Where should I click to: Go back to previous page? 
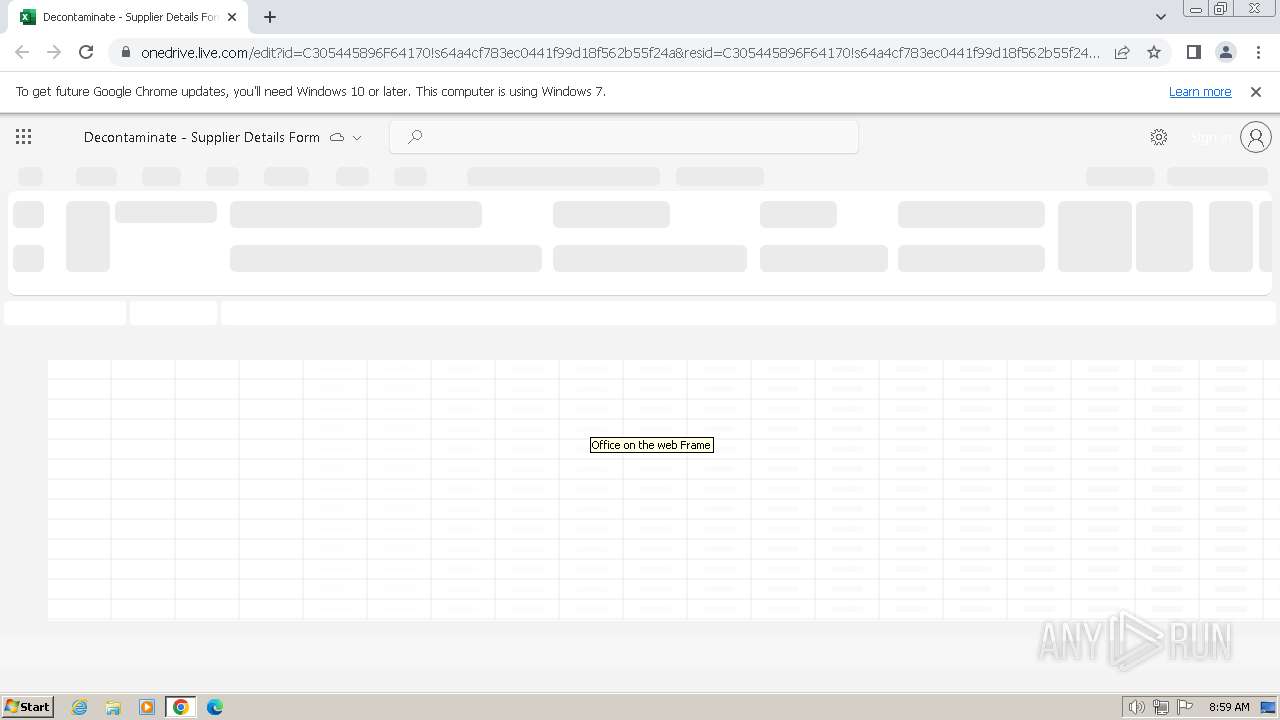22,52
